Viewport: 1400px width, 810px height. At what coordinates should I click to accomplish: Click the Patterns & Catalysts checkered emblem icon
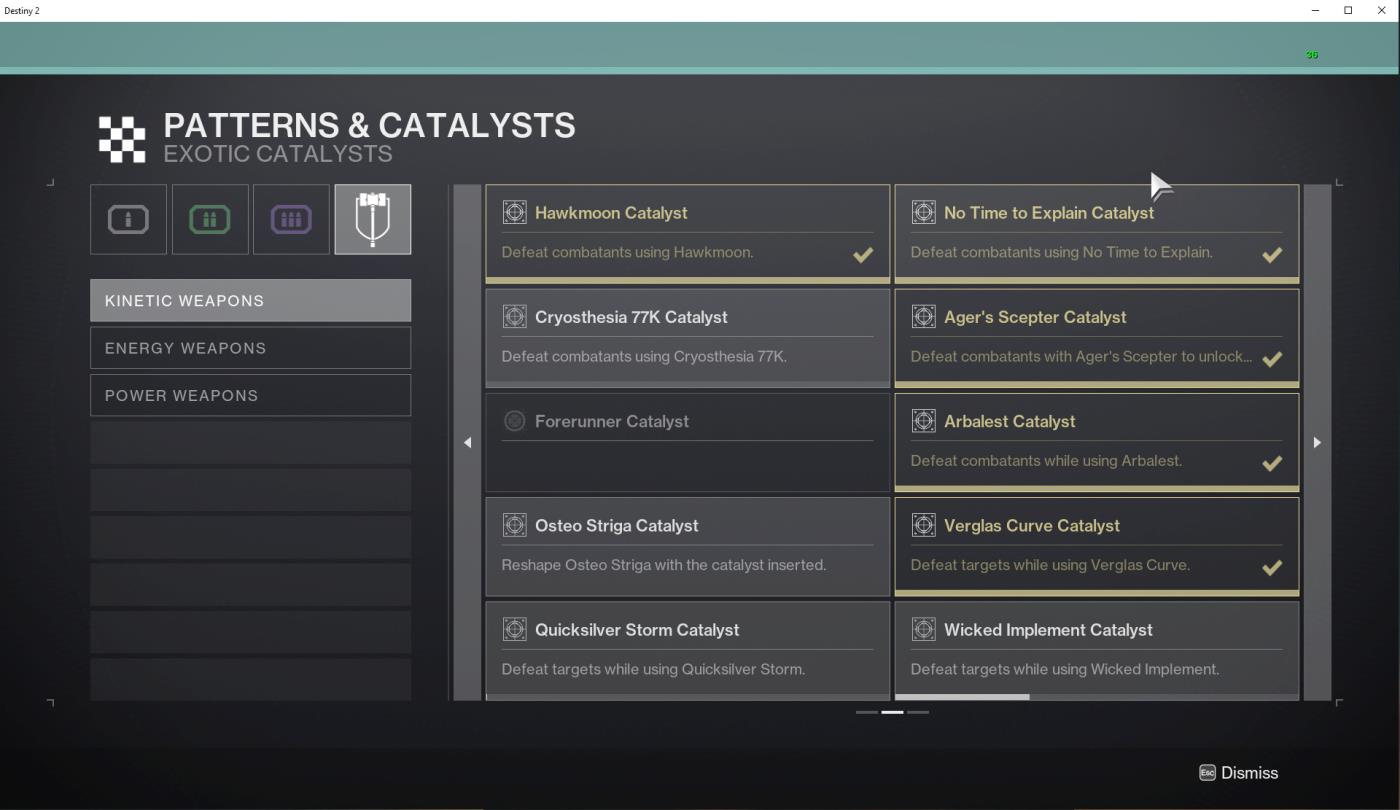pyautogui.click(x=122, y=138)
